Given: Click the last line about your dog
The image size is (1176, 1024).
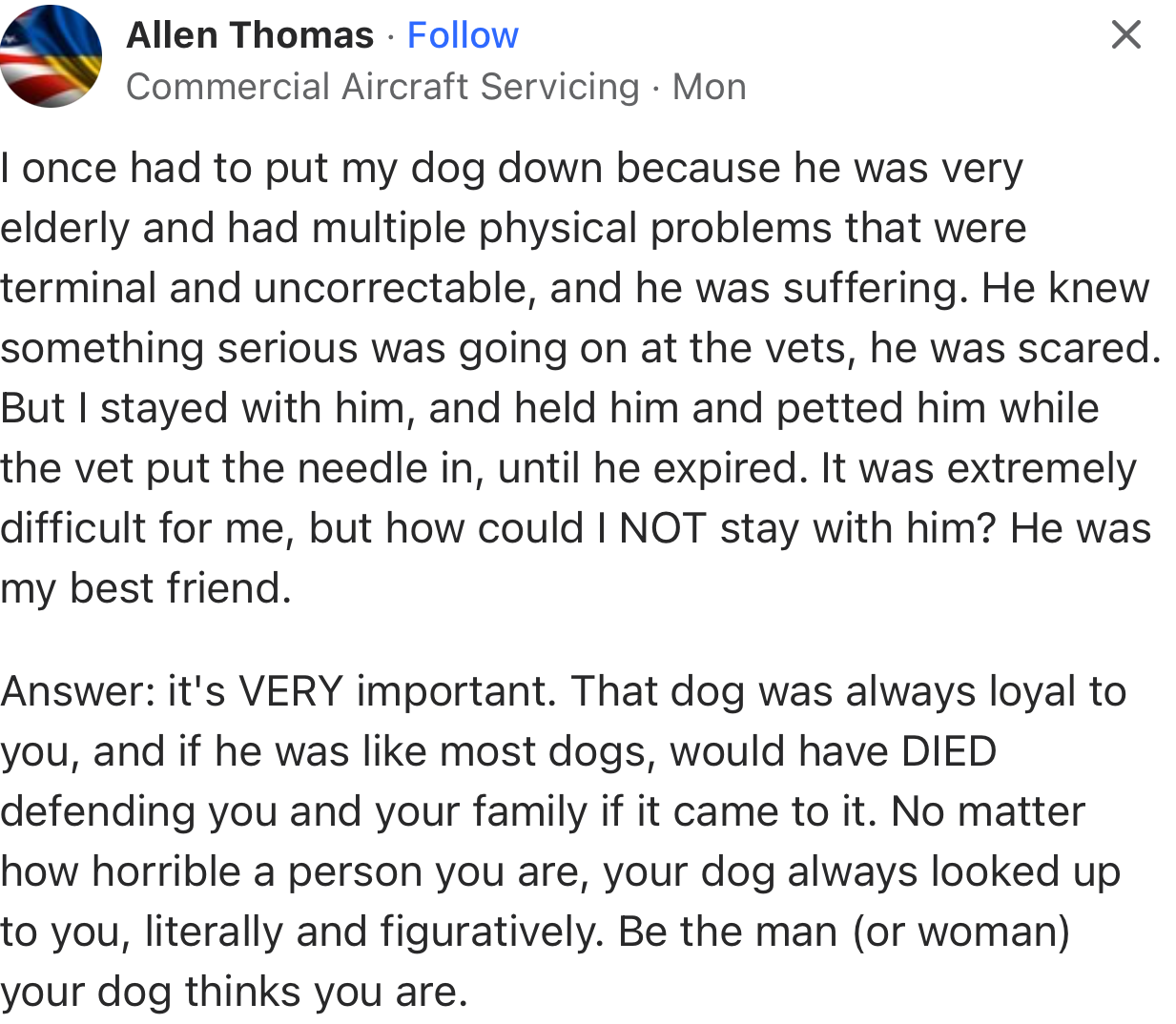Looking at the screenshot, I should click(x=234, y=991).
